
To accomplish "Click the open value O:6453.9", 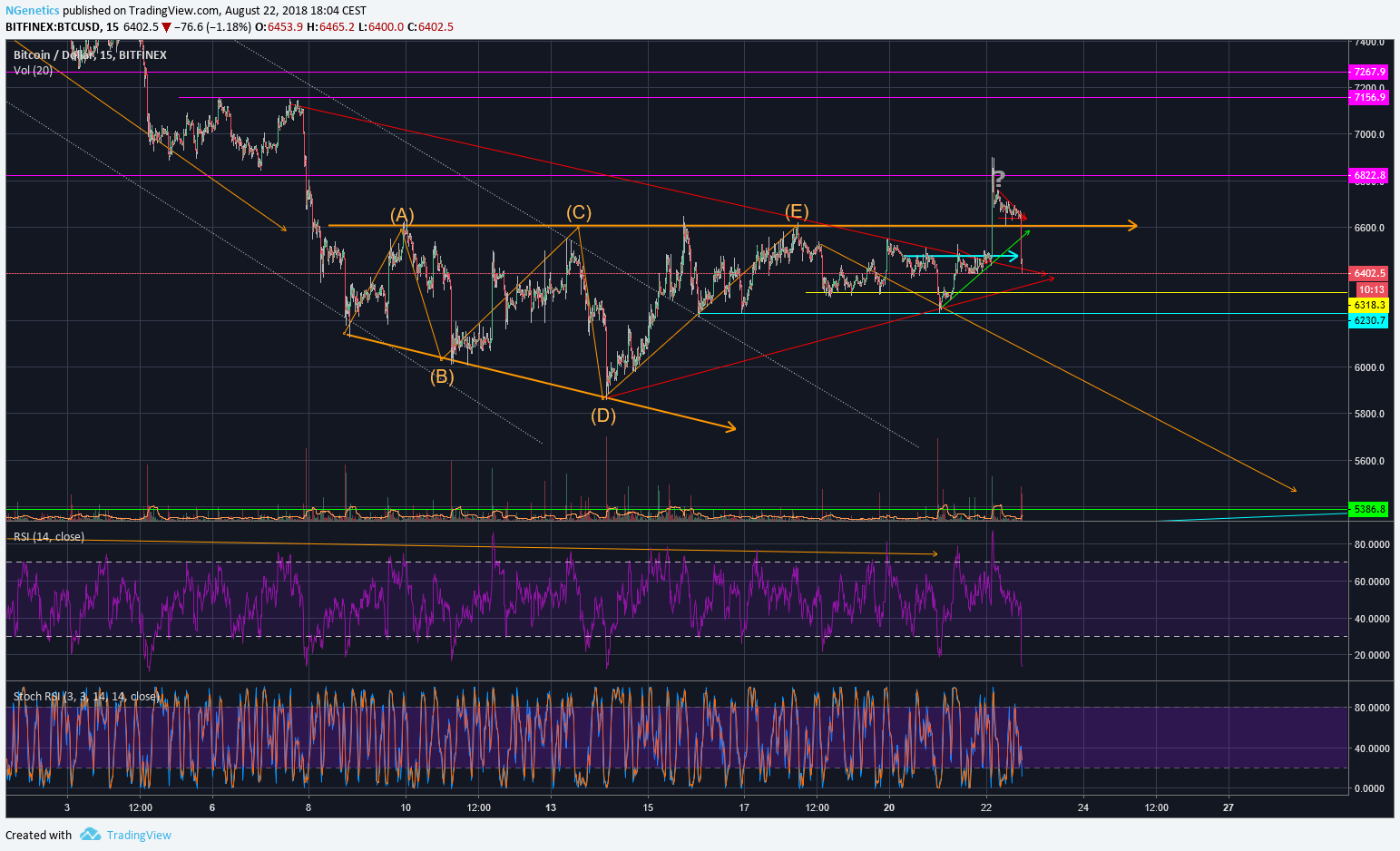I will pos(279,27).
